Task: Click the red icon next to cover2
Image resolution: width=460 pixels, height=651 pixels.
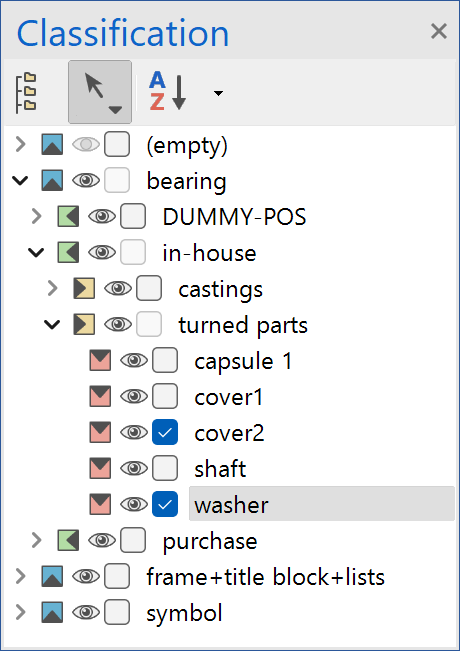Action: pyautogui.click(x=100, y=432)
